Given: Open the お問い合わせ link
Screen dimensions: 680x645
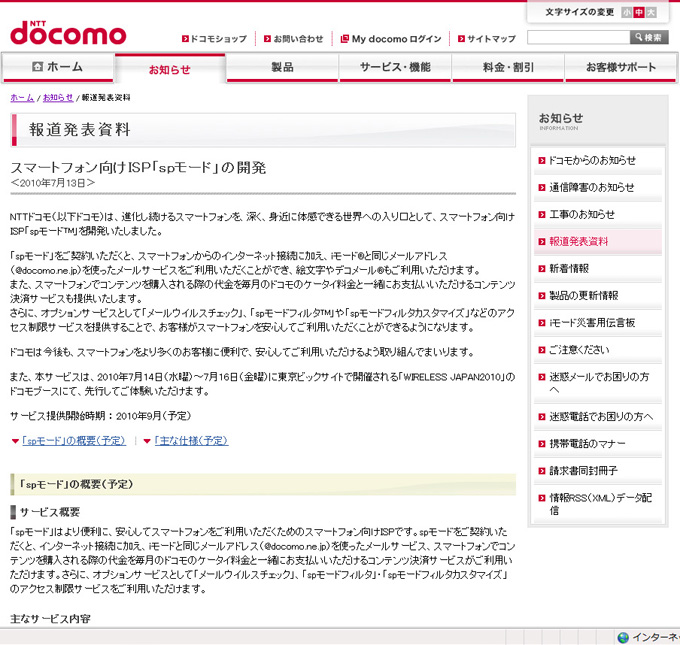Looking at the screenshot, I should point(298,39).
